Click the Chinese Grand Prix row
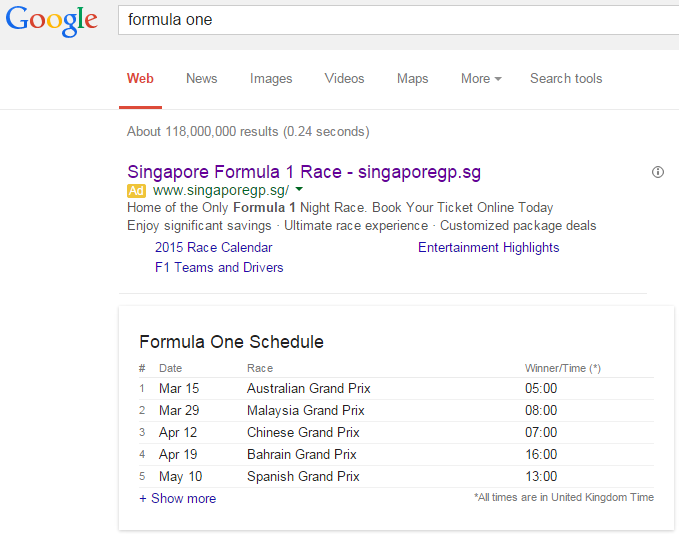This screenshot has height=539, width=679. (x=396, y=432)
